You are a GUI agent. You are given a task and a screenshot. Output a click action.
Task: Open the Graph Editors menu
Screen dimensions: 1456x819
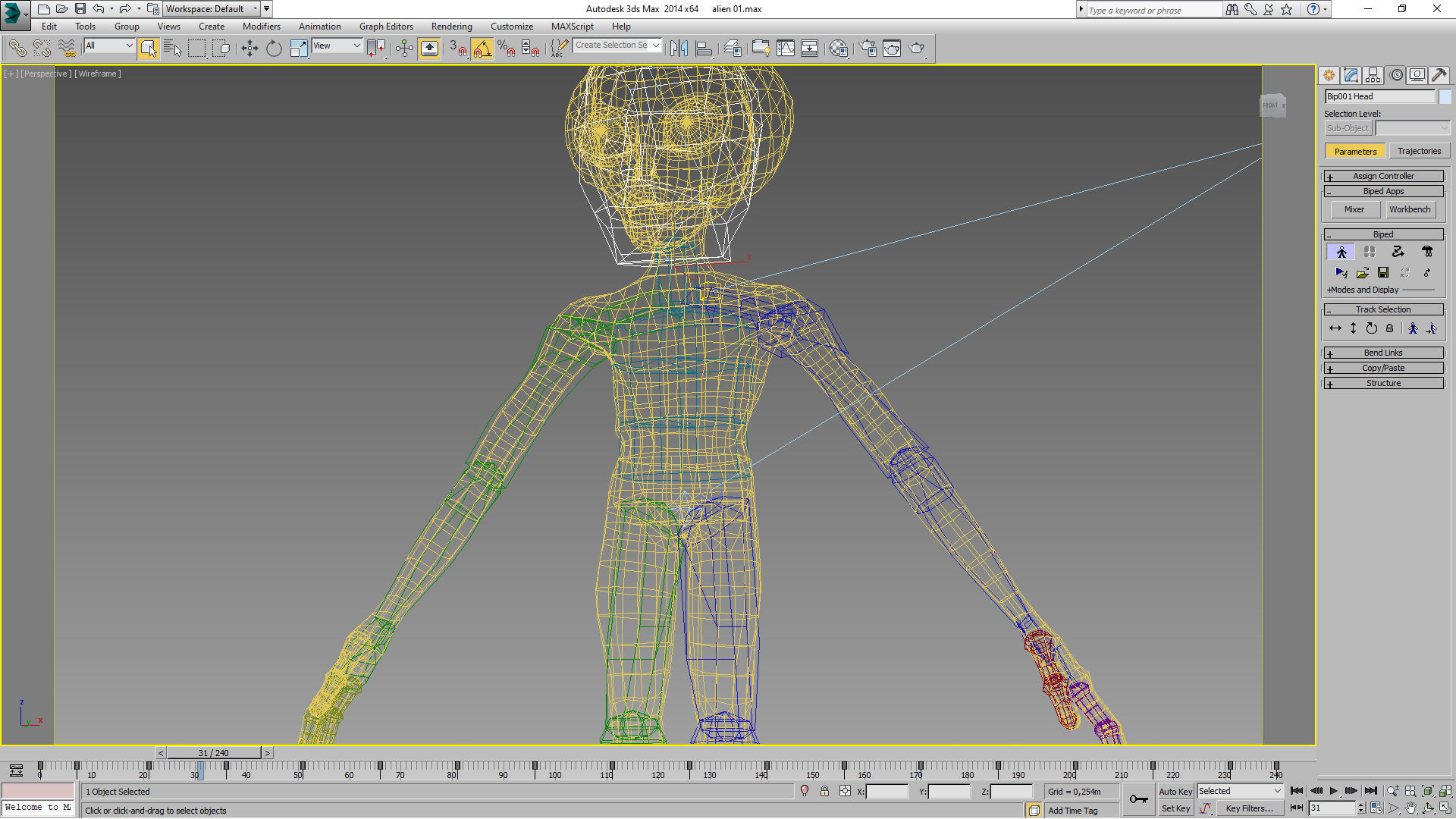point(386,27)
